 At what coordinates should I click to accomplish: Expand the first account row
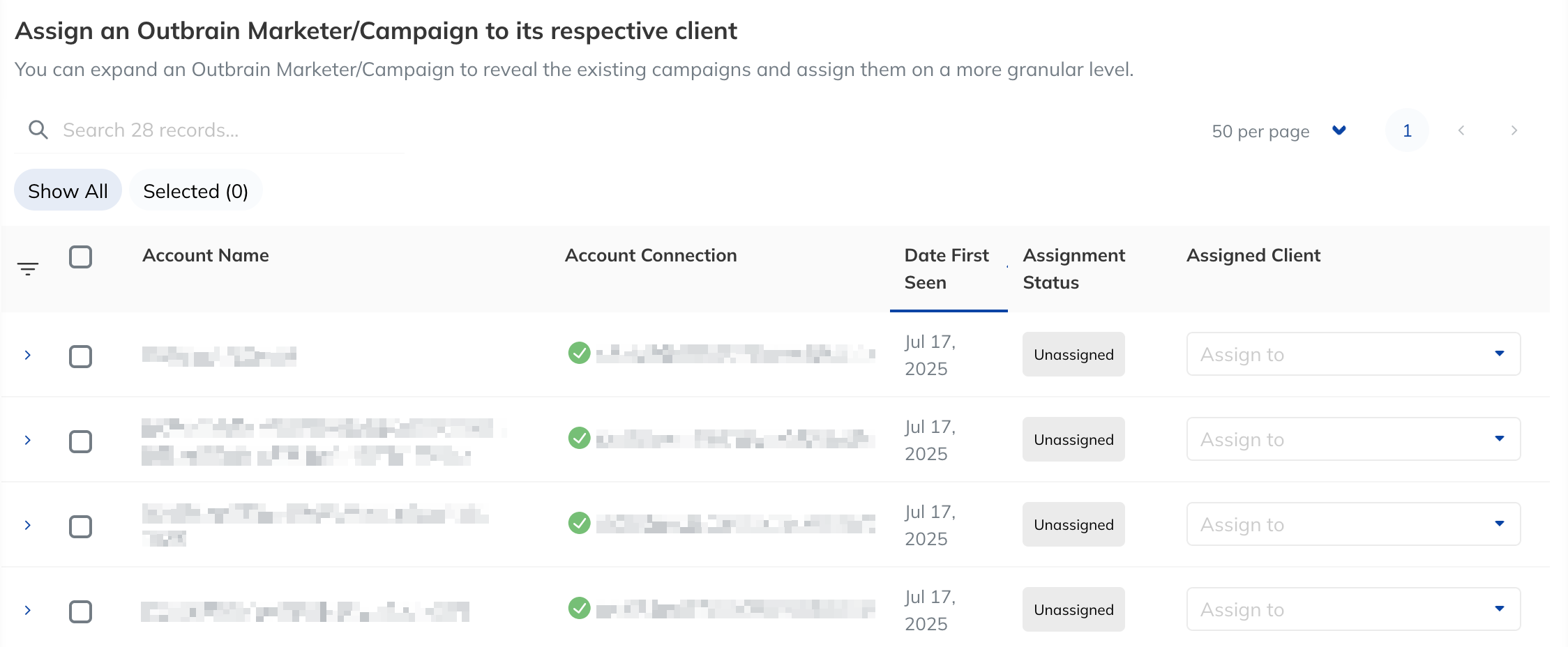pyautogui.click(x=28, y=355)
